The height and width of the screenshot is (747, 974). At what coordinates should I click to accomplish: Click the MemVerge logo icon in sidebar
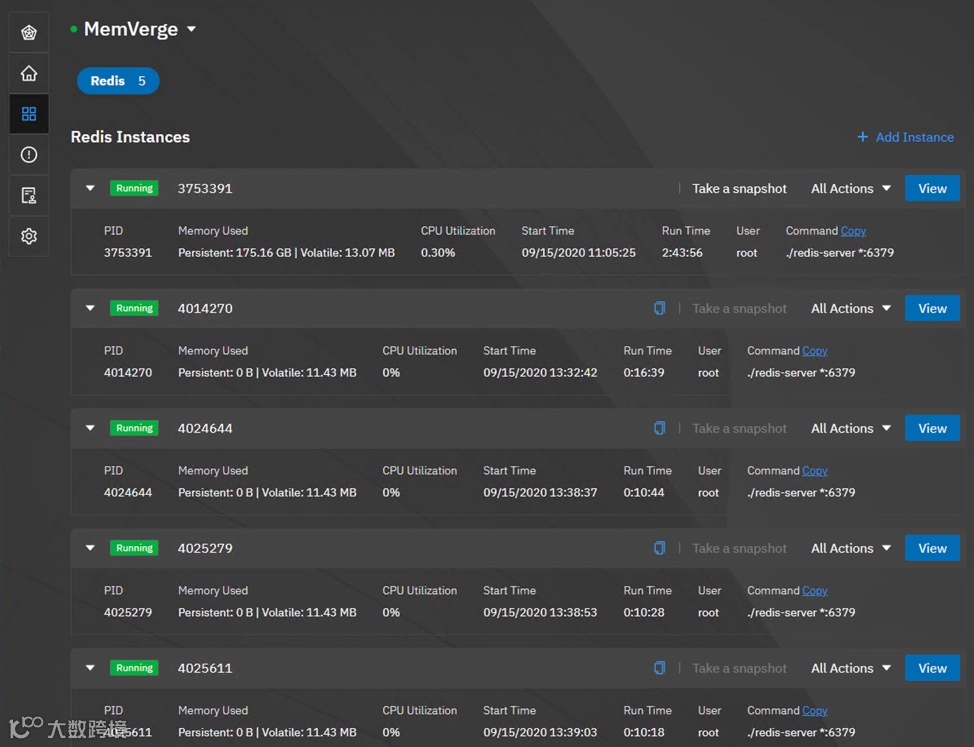[x=29, y=32]
